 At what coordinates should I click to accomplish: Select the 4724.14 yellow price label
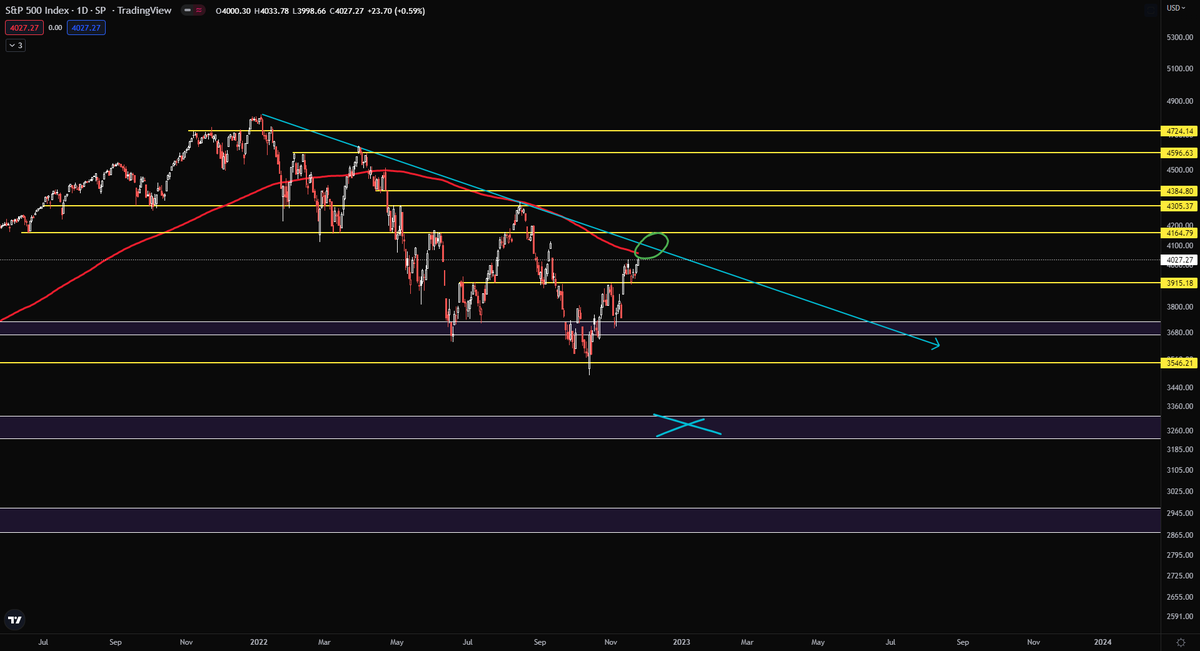[1180, 131]
